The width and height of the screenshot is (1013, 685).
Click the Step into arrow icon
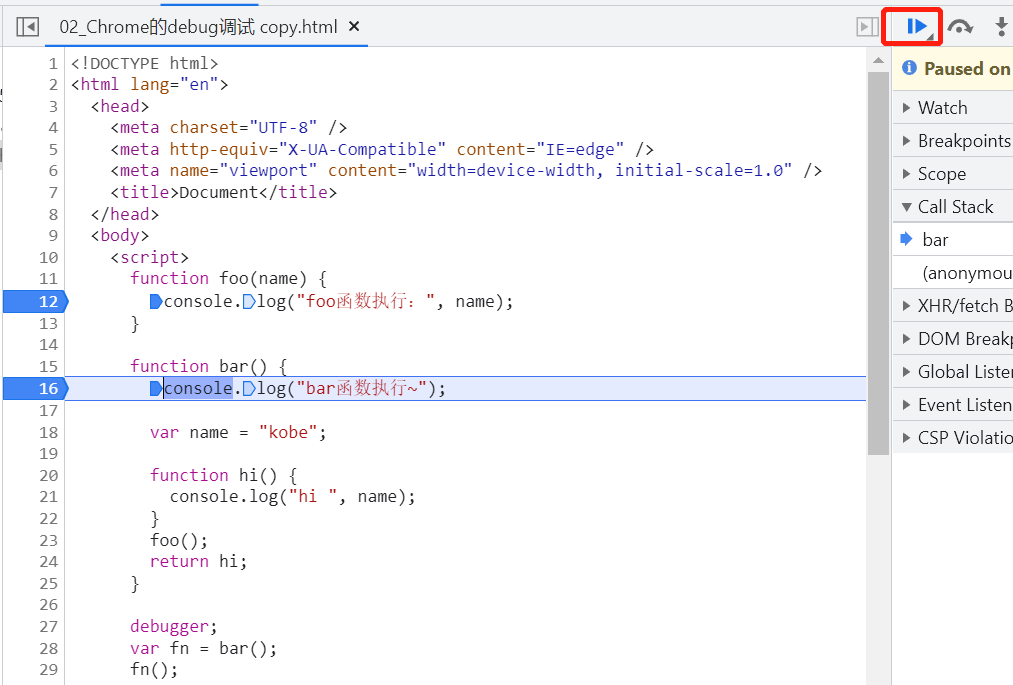point(1000,27)
